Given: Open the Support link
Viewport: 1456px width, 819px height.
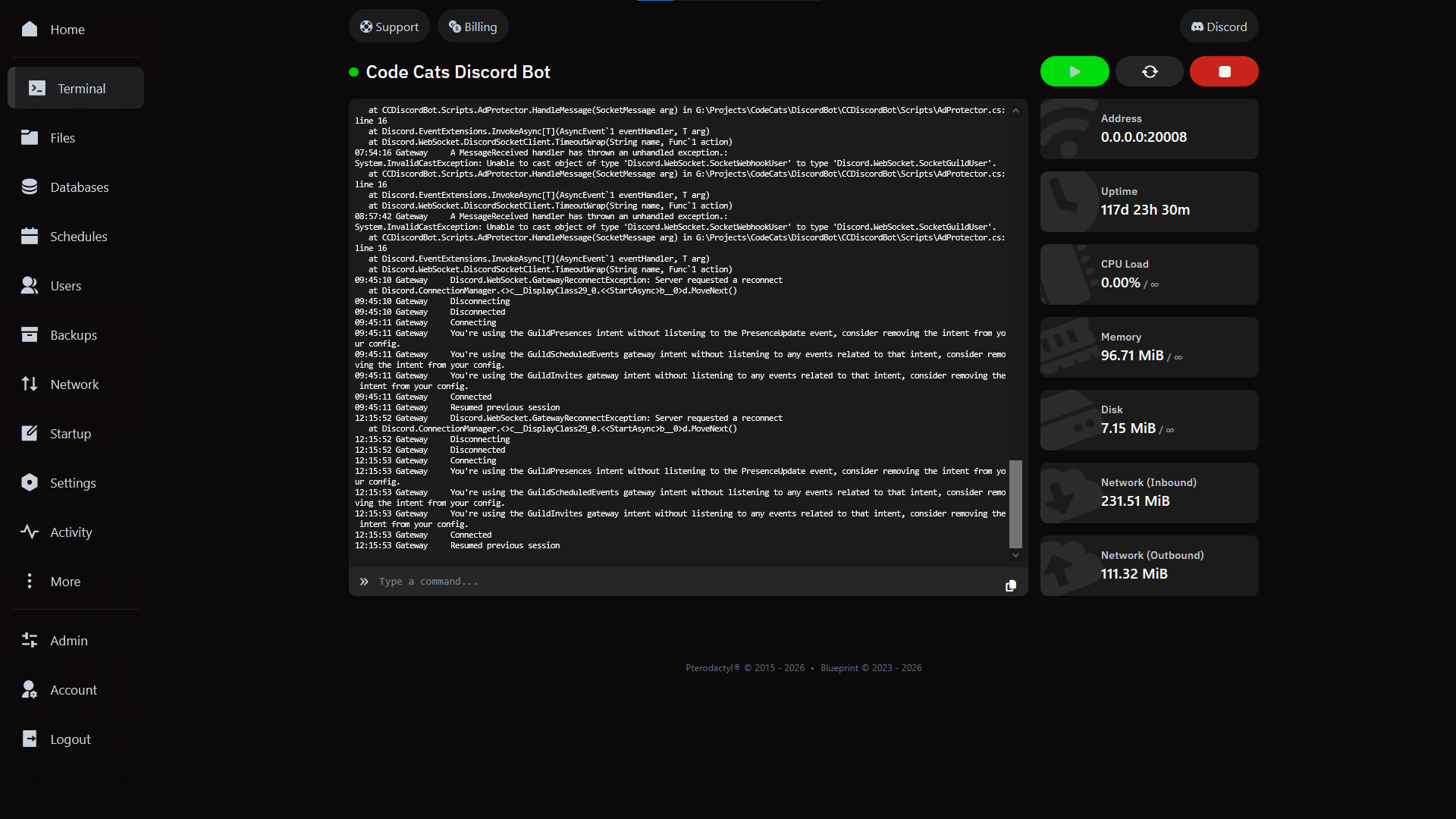Looking at the screenshot, I should point(389,27).
